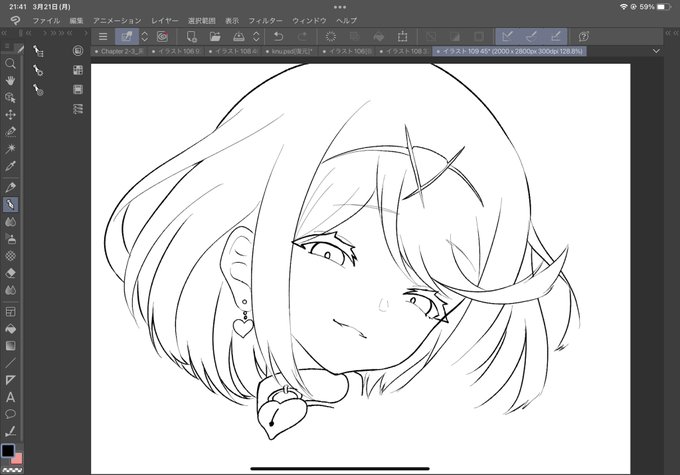Viewport: 680px width, 475px height.
Task: Open the third sub tool icon
Action: [x=38, y=89]
